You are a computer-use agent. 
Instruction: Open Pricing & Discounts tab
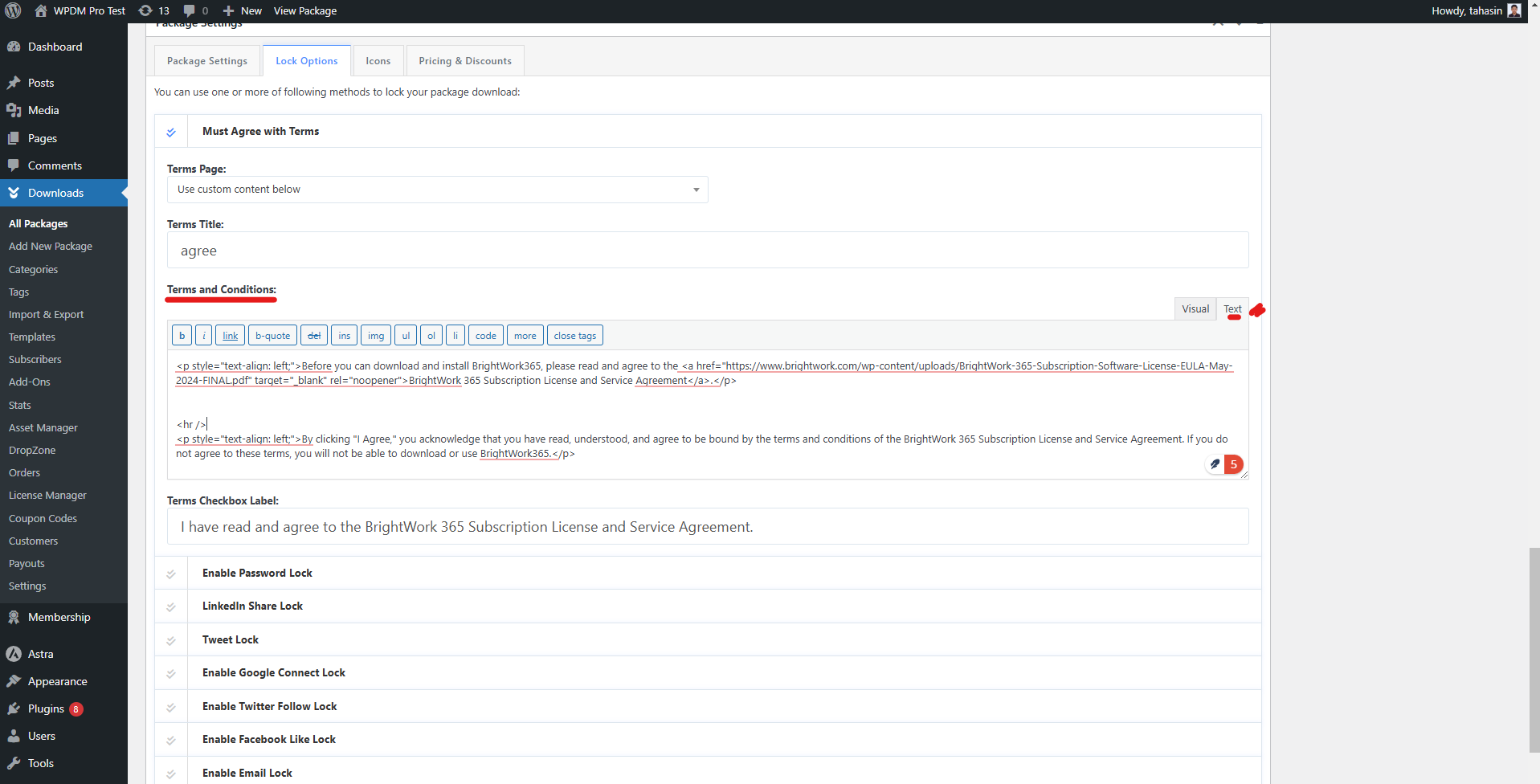pos(465,61)
